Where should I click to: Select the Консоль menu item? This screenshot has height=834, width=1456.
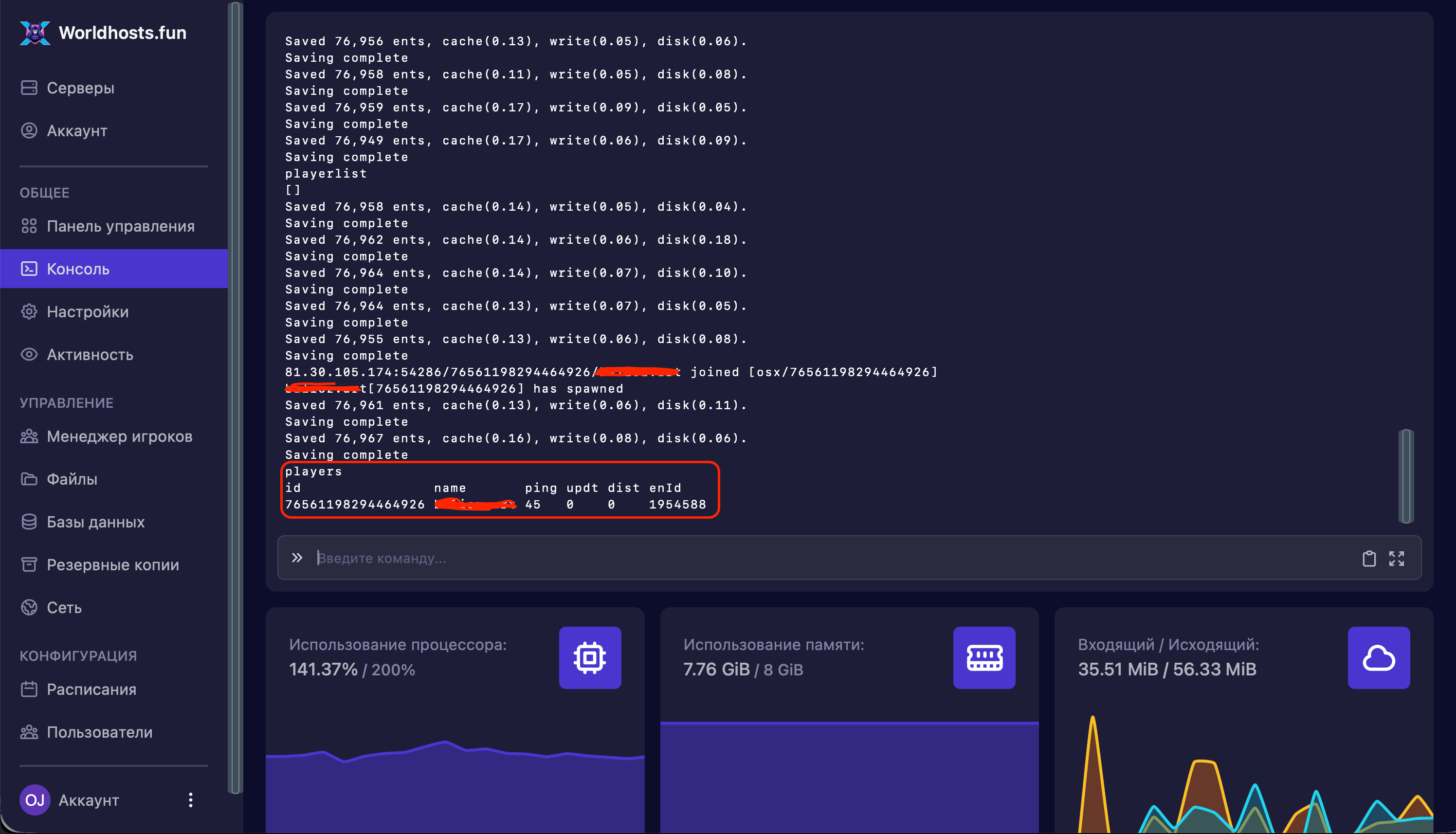(x=114, y=269)
